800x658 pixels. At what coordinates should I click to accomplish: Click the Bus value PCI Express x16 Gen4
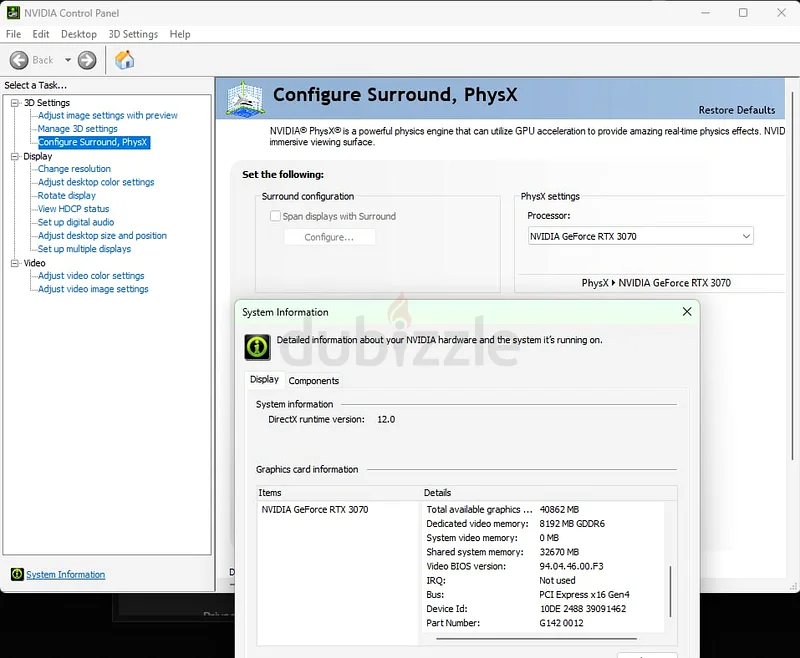click(x=584, y=595)
